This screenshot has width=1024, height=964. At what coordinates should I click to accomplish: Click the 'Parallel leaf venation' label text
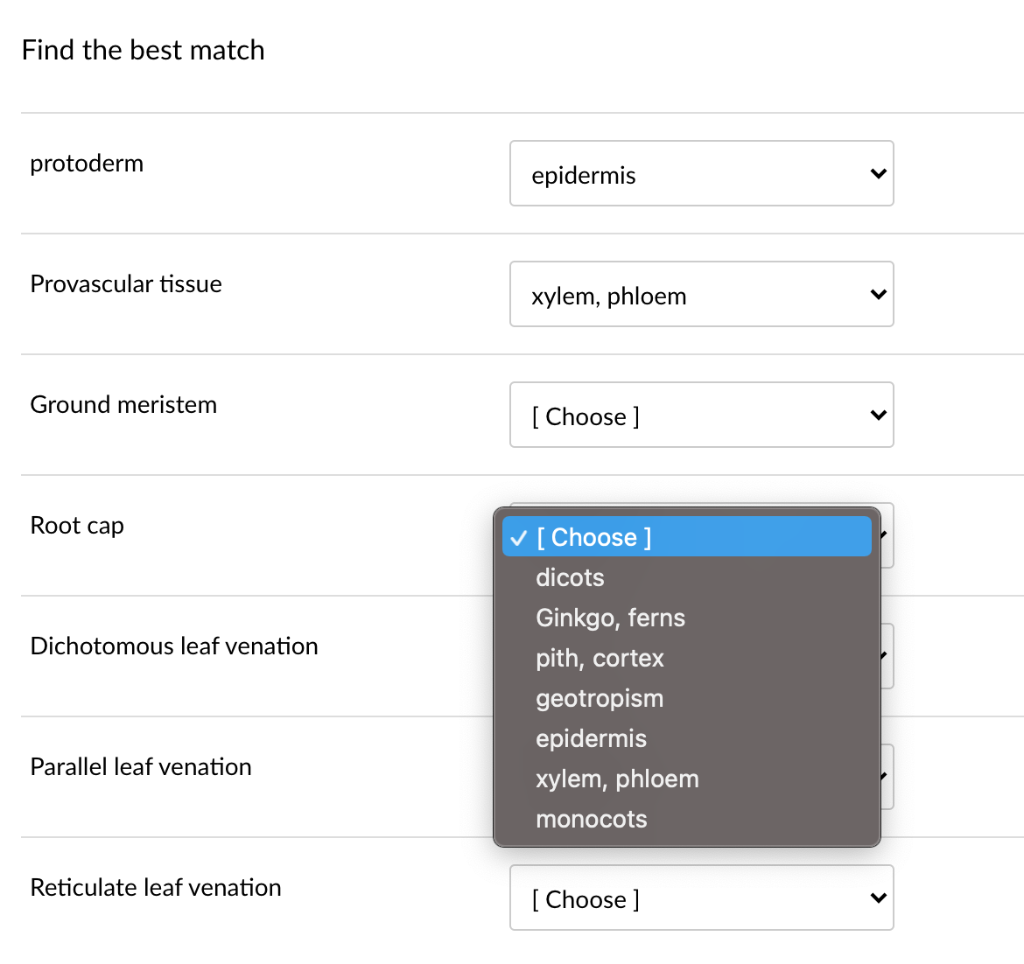pos(141,767)
